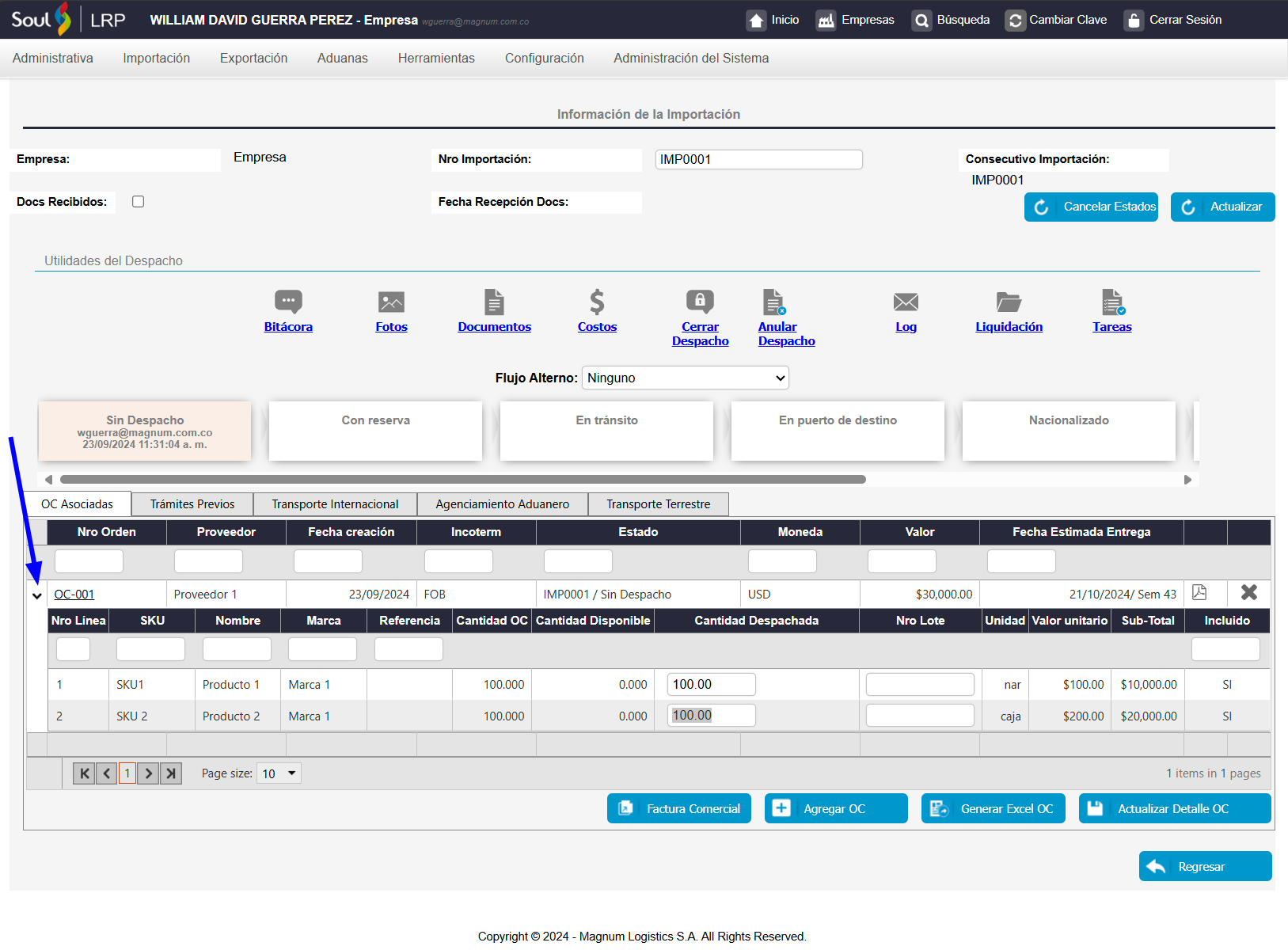Switch to Trámites Previos tab
The image size is (1288, 950).
192,504
